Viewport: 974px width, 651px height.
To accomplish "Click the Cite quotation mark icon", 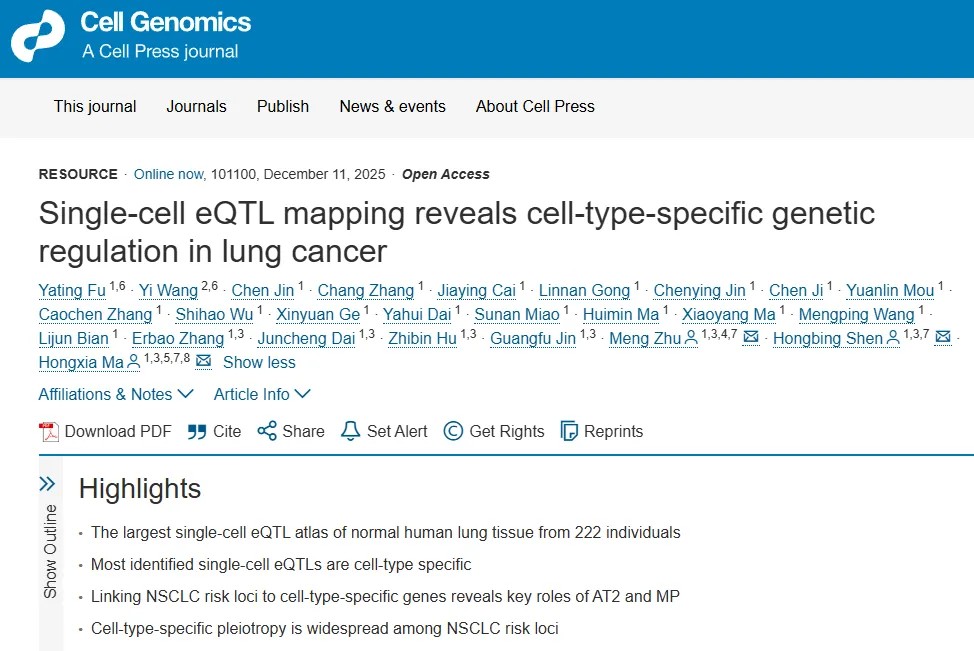I will click(x=197, y=432).
